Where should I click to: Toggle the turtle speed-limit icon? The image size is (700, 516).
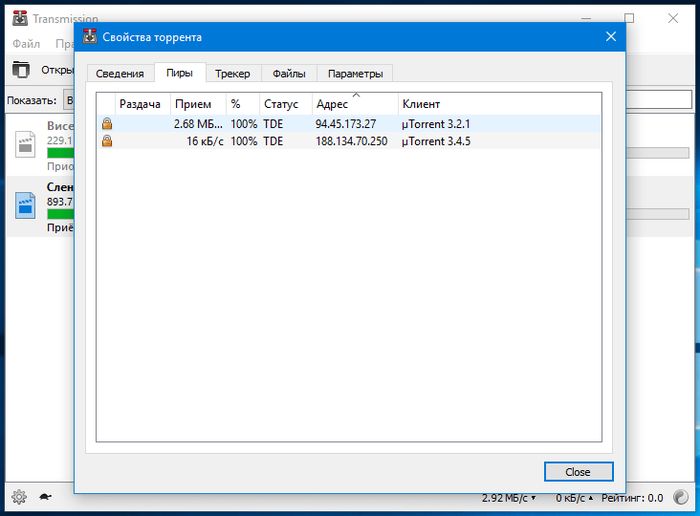tap(45, 497)
